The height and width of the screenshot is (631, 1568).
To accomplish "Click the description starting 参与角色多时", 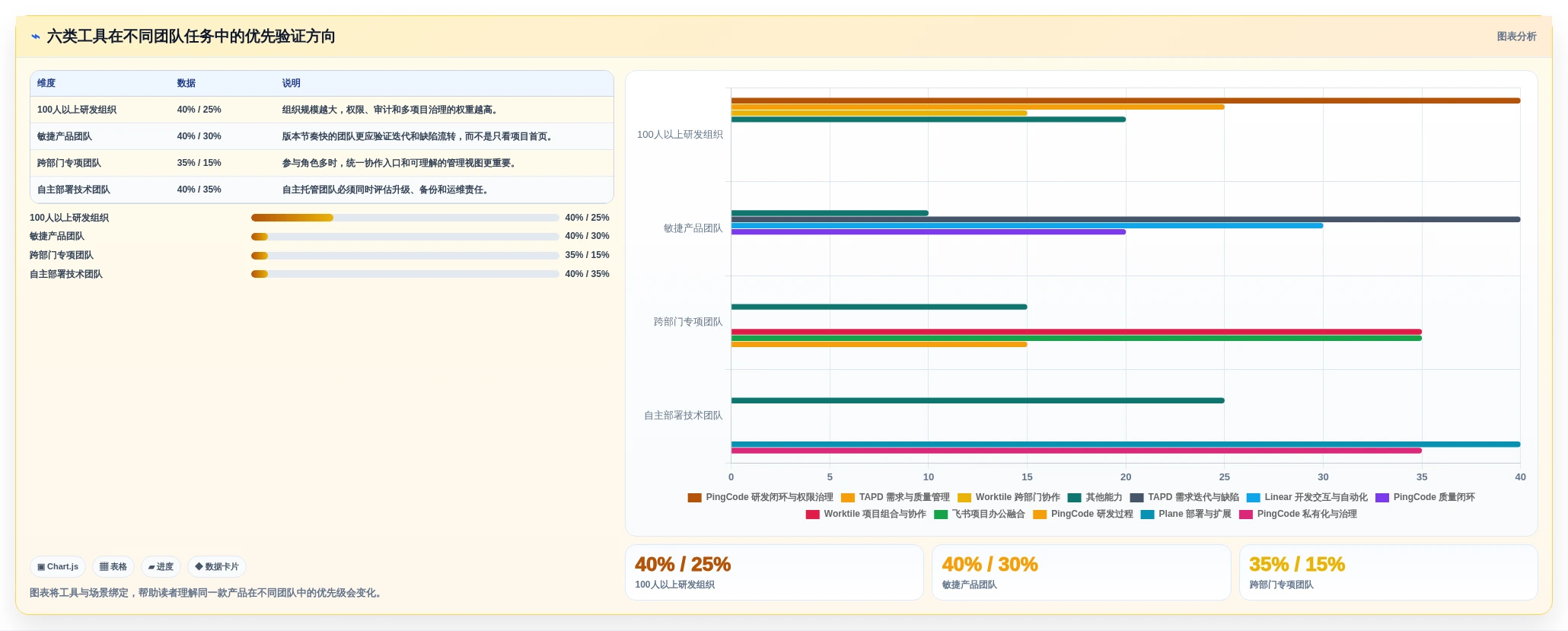I will (400, 163).
